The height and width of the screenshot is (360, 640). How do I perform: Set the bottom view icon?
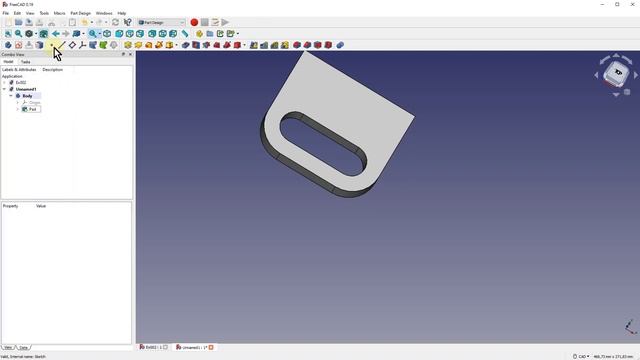pyautogui.click(x=162, y=34)
